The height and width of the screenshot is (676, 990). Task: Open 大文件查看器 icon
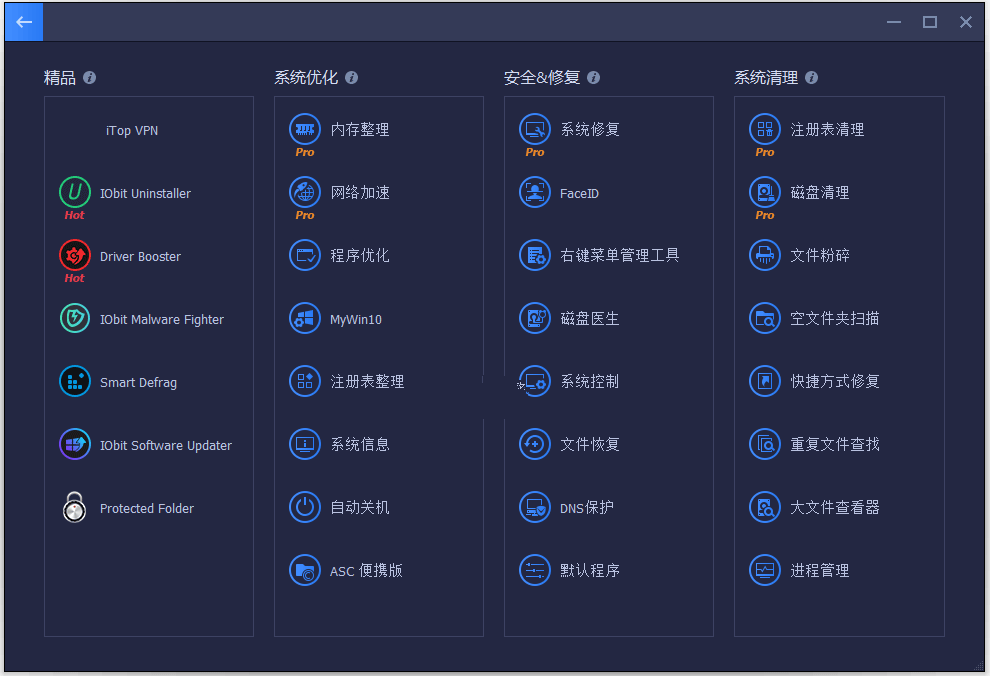[x=765, y=507]
